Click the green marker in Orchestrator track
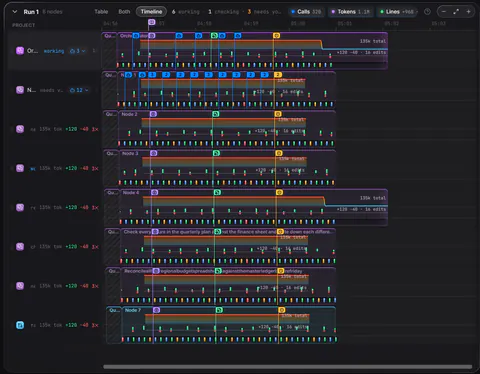Screen dimensions: 480x374 click(214, 36)
